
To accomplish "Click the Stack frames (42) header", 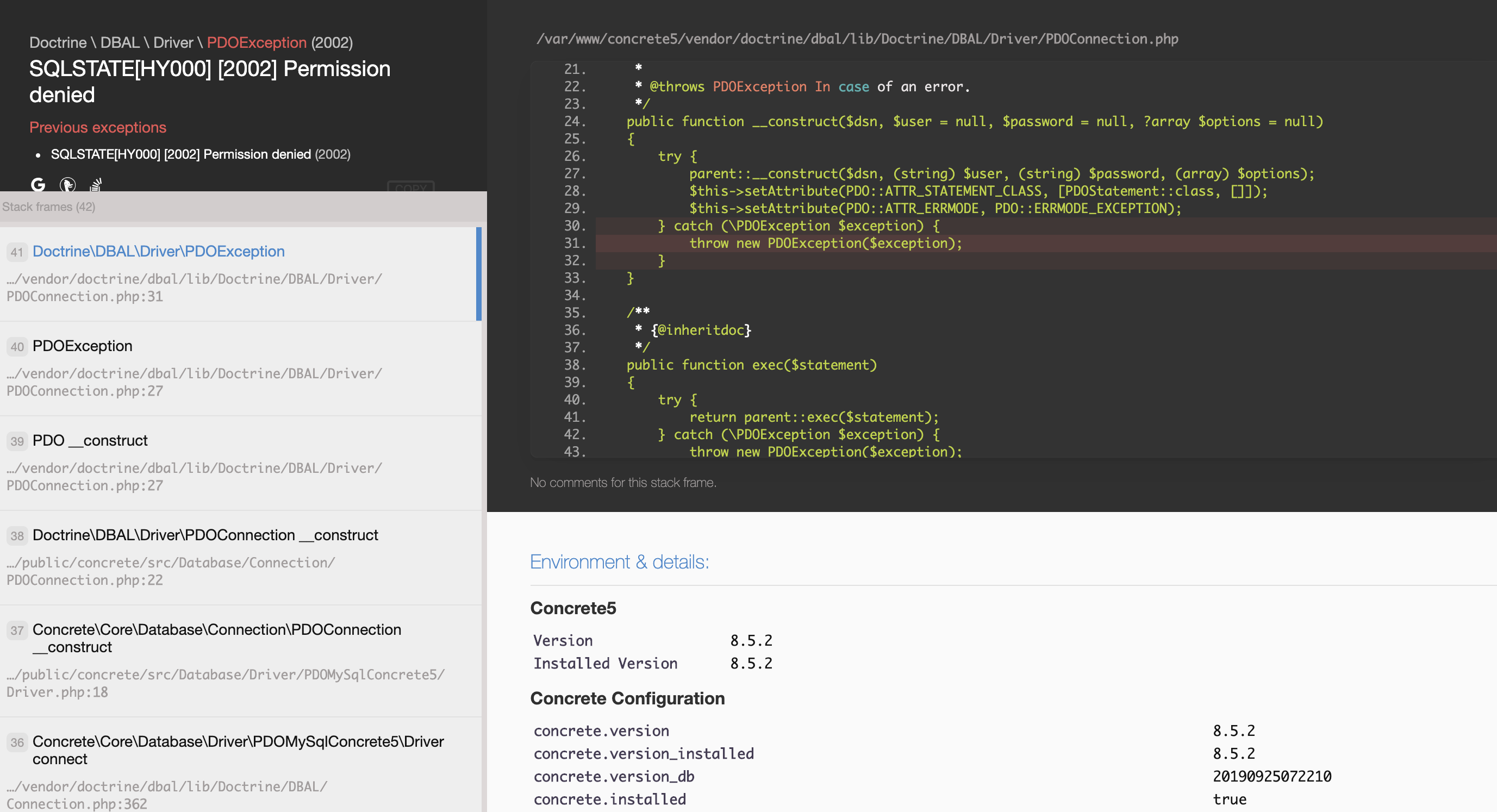I will click(49, 207).
